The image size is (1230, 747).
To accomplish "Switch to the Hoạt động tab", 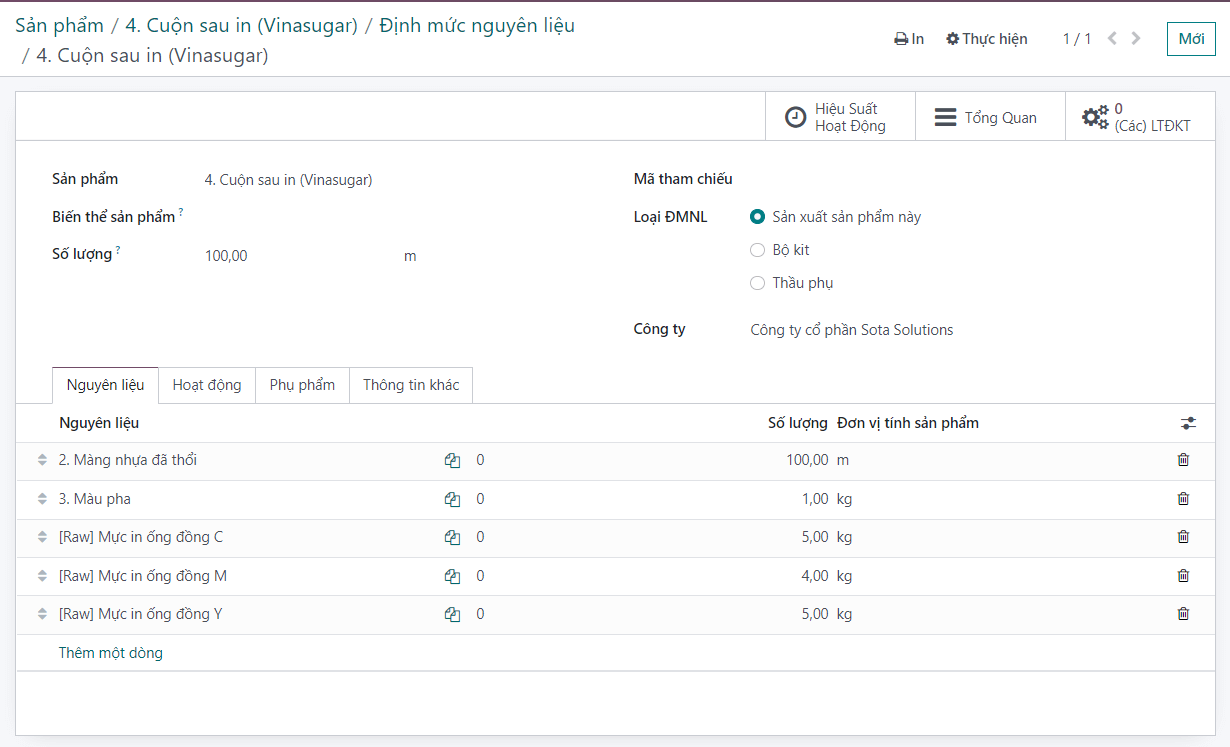I will pos(207,385).
